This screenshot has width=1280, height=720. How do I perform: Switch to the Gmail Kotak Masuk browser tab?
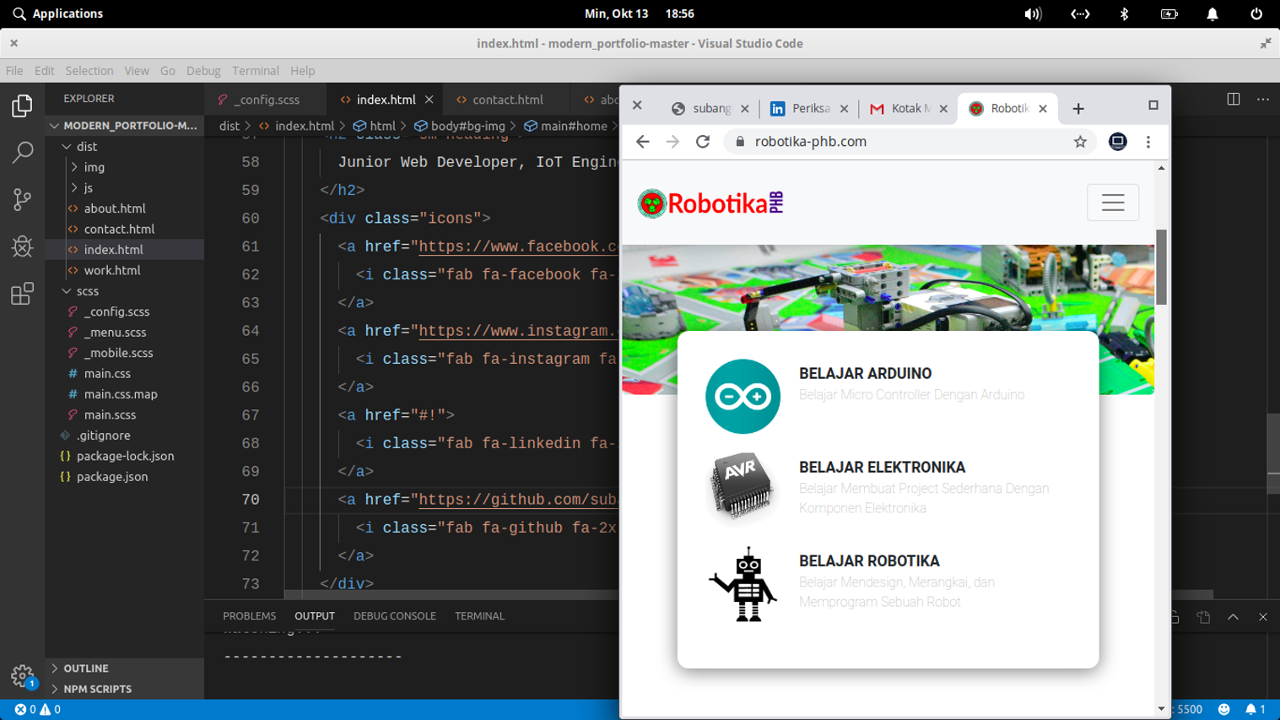908,108
